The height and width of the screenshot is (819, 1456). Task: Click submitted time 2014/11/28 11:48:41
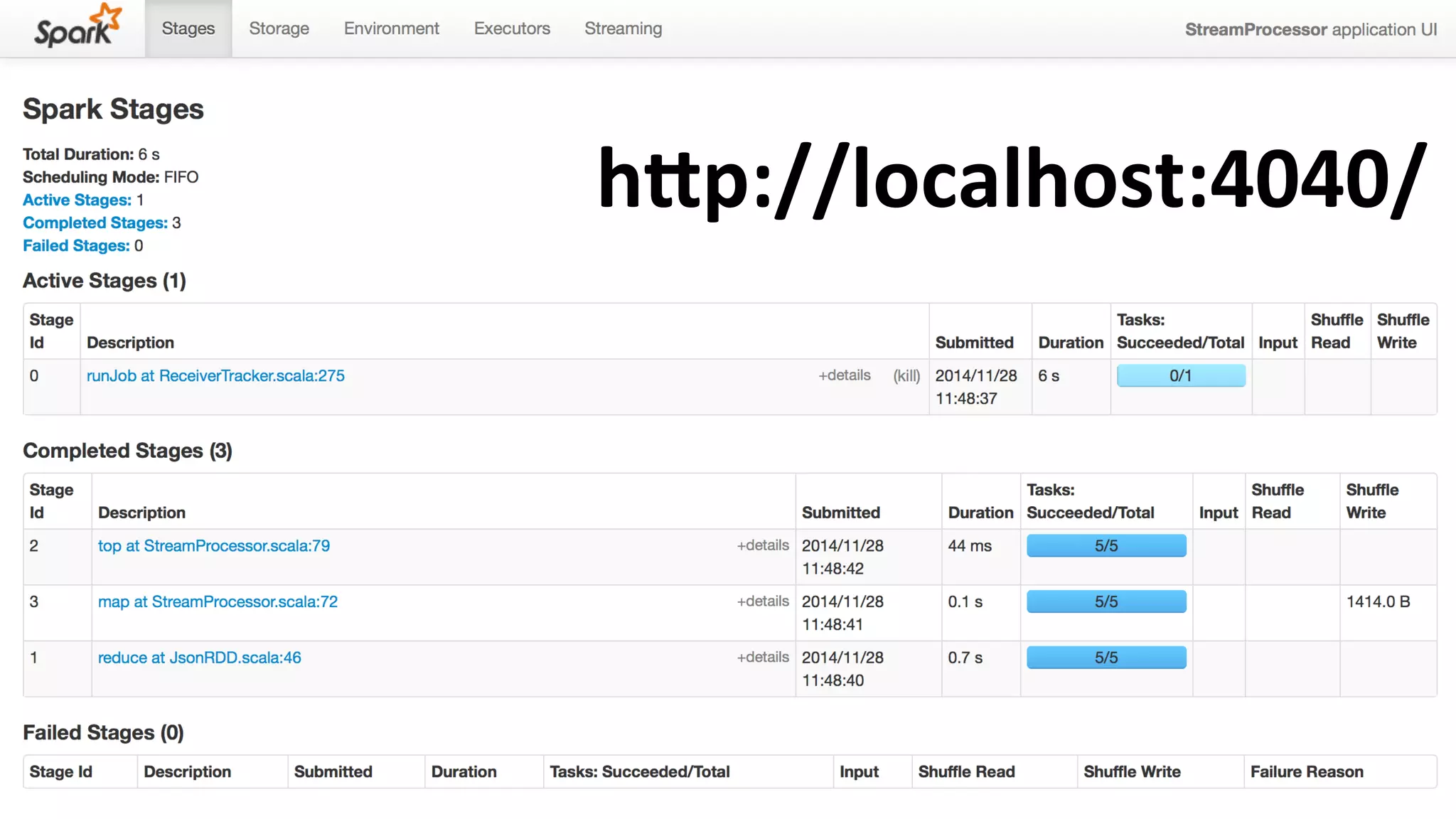click(842, 613)
